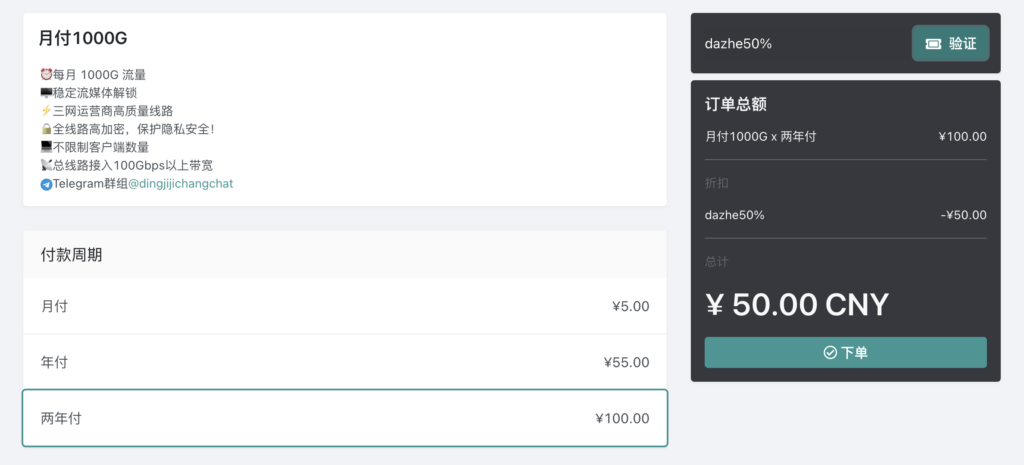Click the lock emoji beside 全线路高加密

pos(46,129)
